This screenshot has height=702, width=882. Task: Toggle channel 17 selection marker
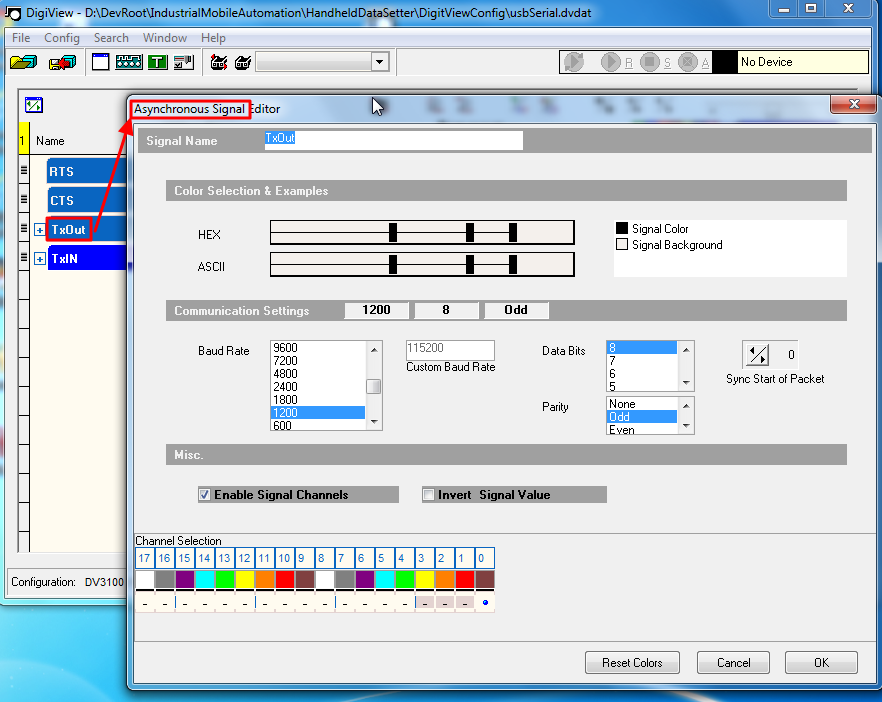[x=145, y=603]
